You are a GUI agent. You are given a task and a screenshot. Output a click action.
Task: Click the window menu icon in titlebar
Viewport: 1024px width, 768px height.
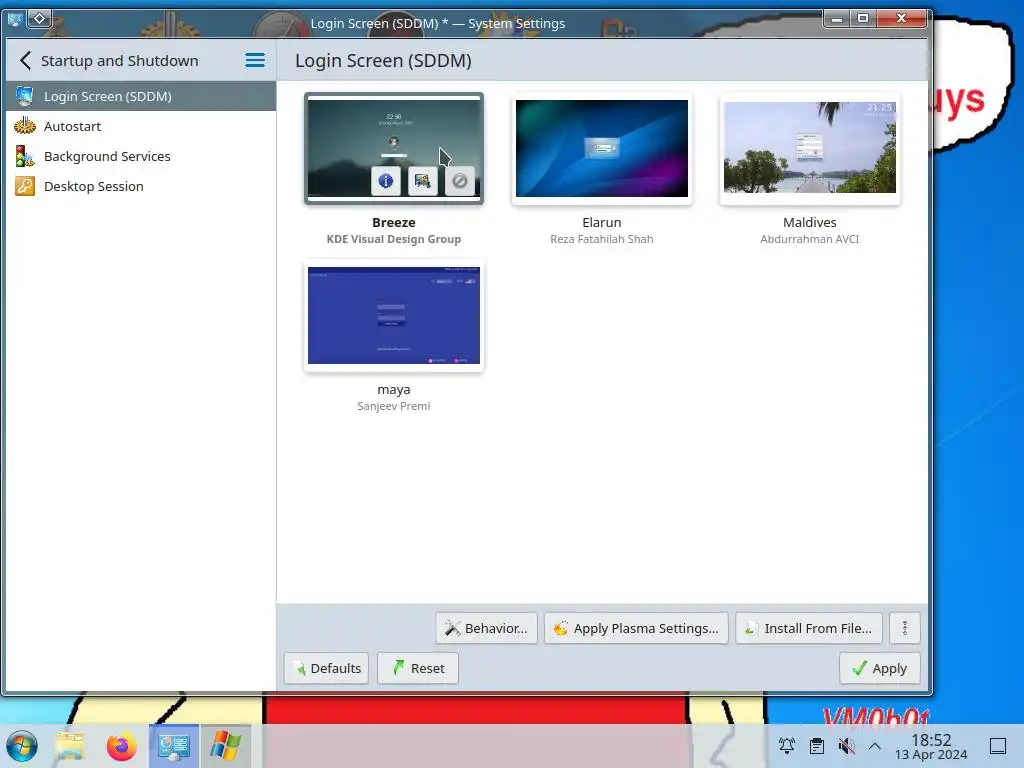(14, 19)
